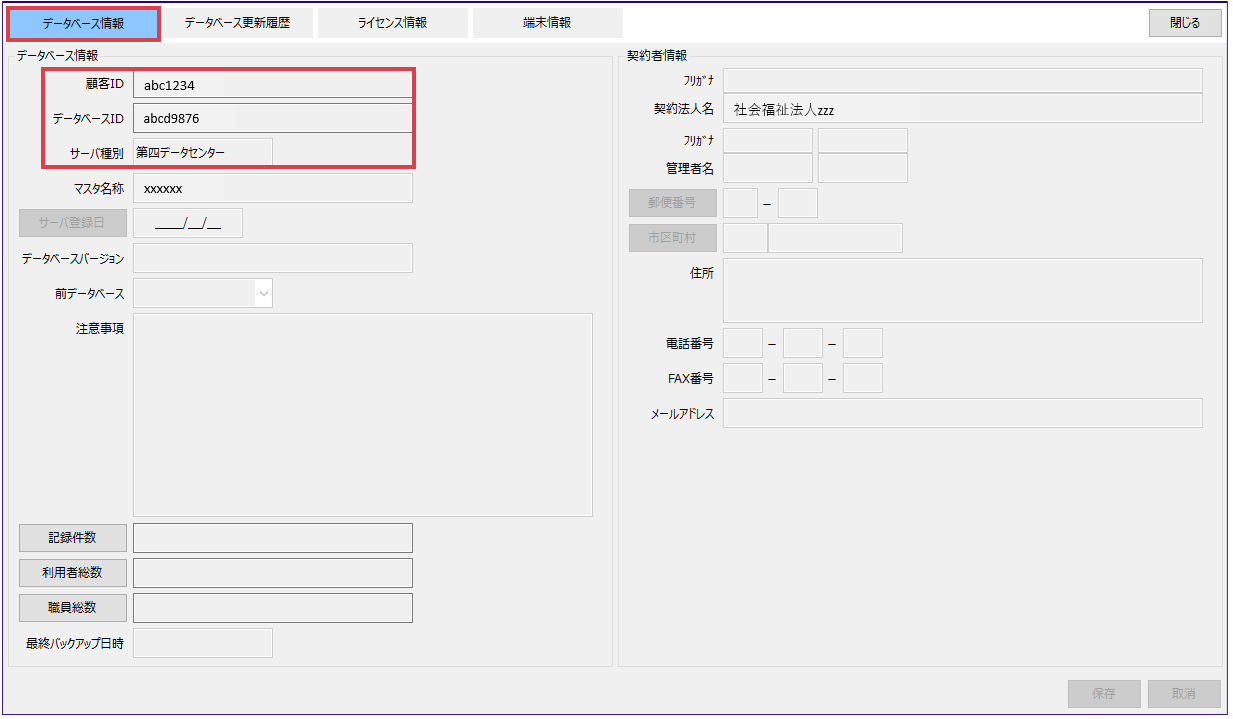Click inside the 注意事項 text area
Image resolution: width=1233 pixels, height=719 pixels.
362,414
